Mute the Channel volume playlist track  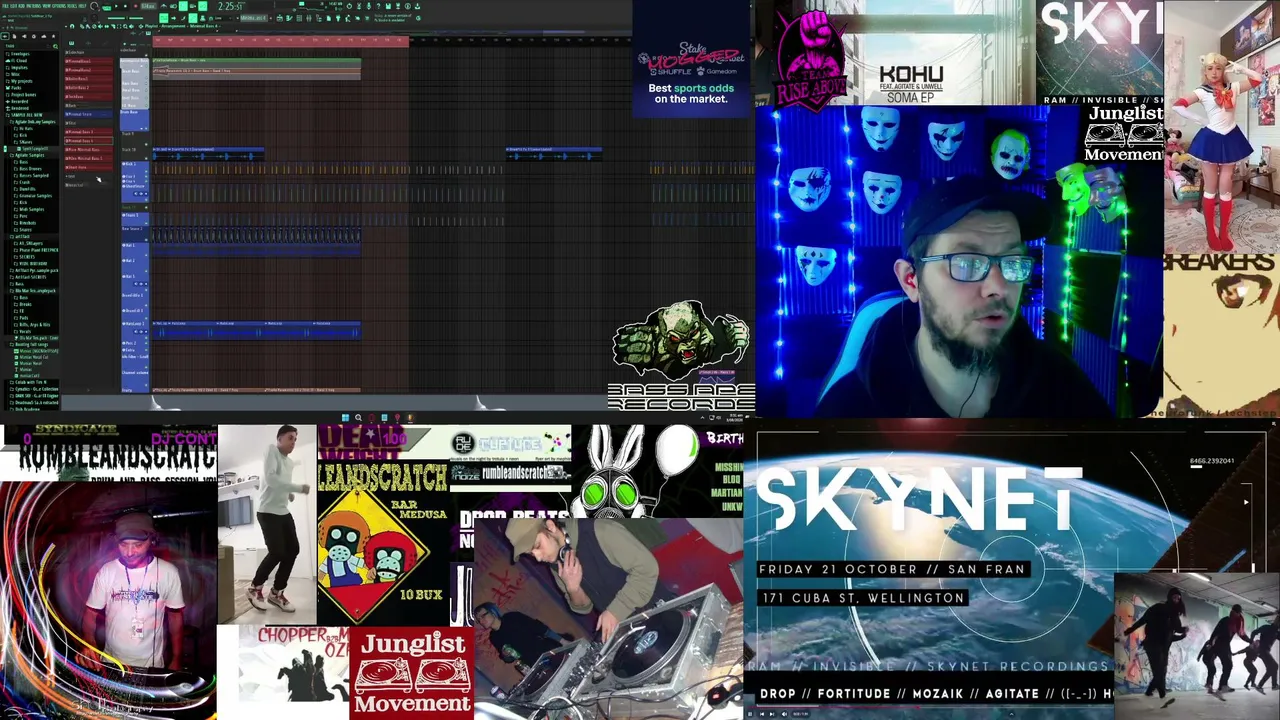[146, 385]
